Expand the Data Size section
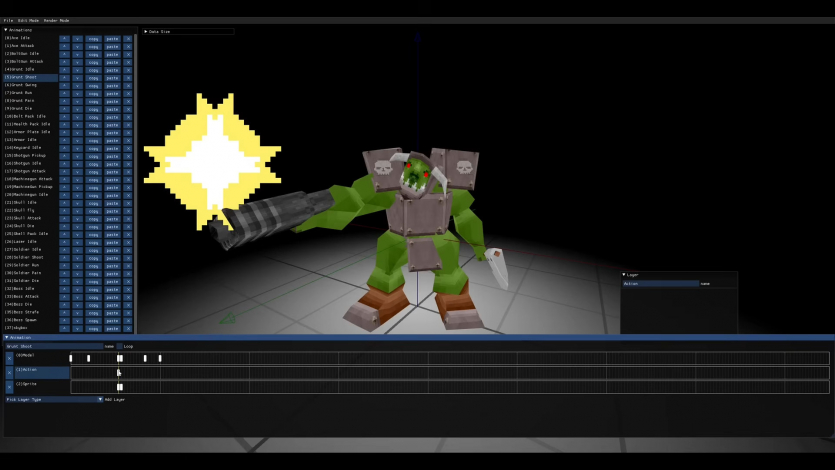The height and width of the screenshot is (470, 835). point(148,31)
